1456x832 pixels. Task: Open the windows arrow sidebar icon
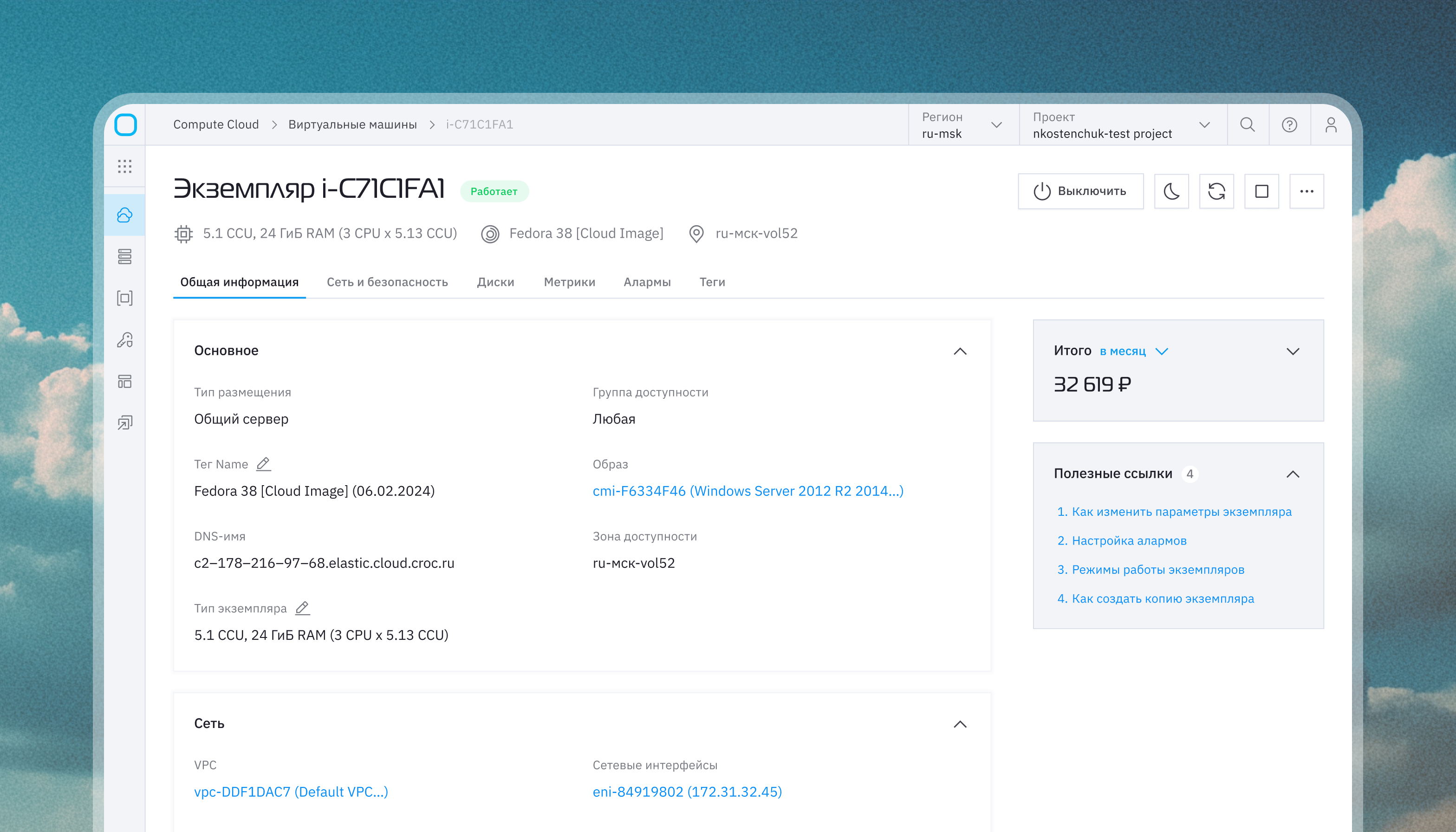[x=124, y=423]
